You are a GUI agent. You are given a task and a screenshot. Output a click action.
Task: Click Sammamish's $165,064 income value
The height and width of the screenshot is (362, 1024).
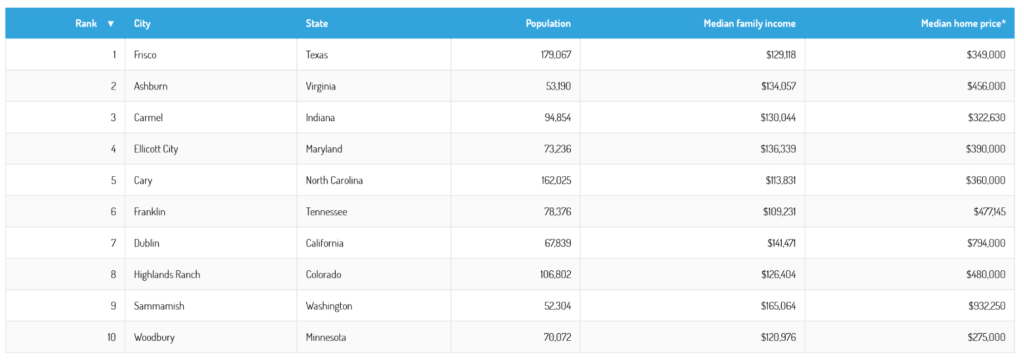[x=778, y=306]
